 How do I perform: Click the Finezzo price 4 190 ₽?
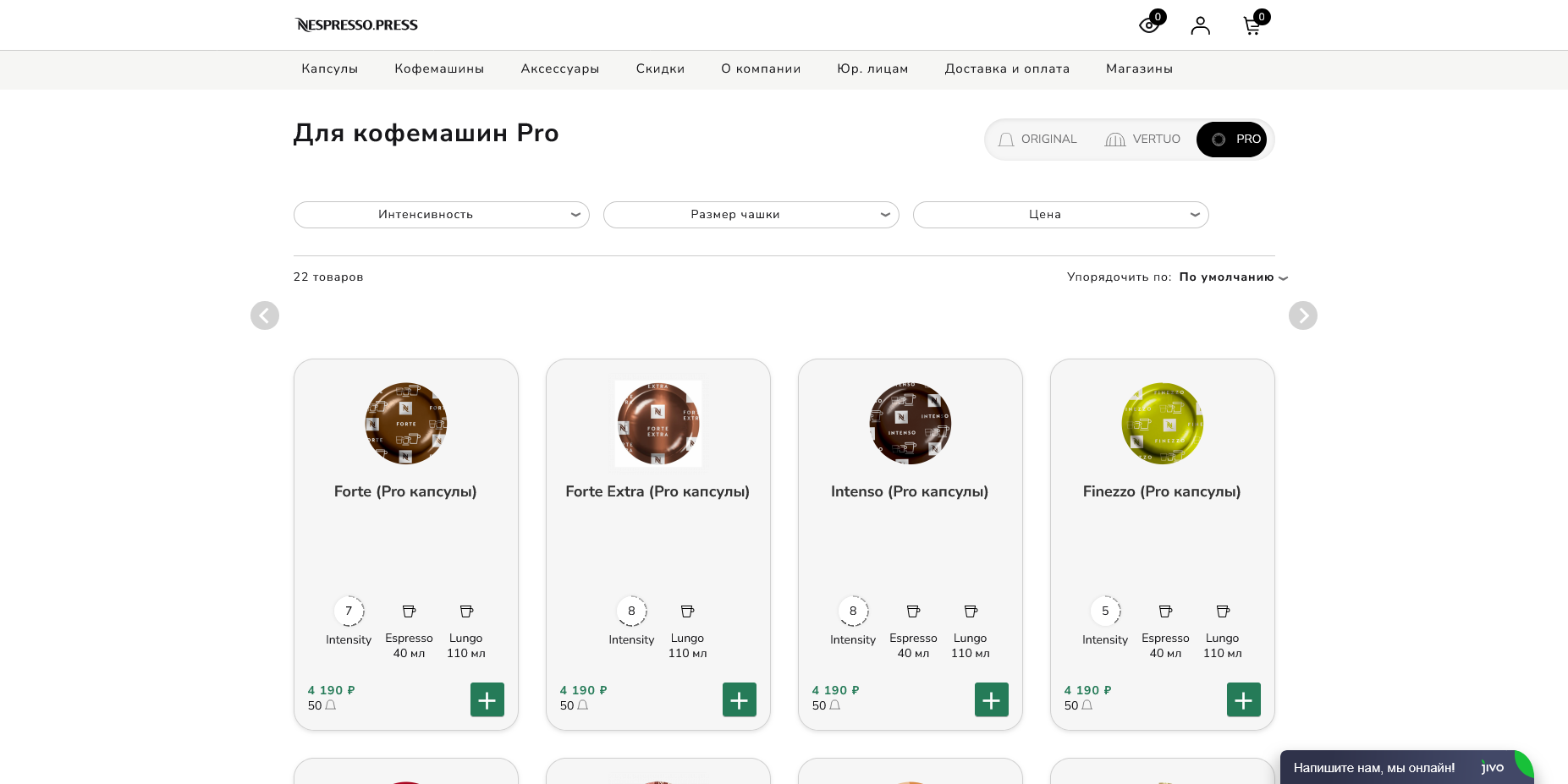[1087, 690]
